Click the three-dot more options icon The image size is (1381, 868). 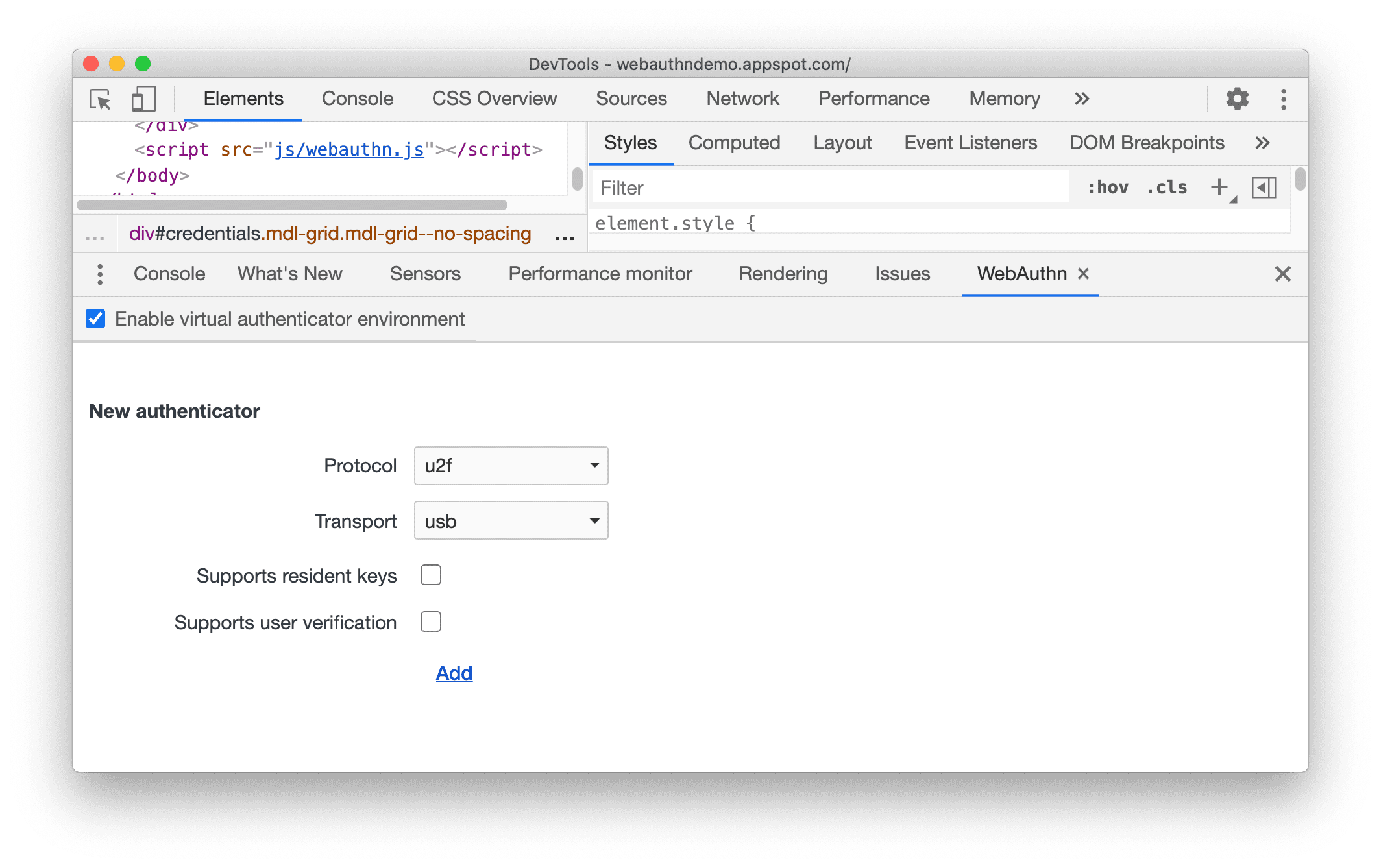1283,98
